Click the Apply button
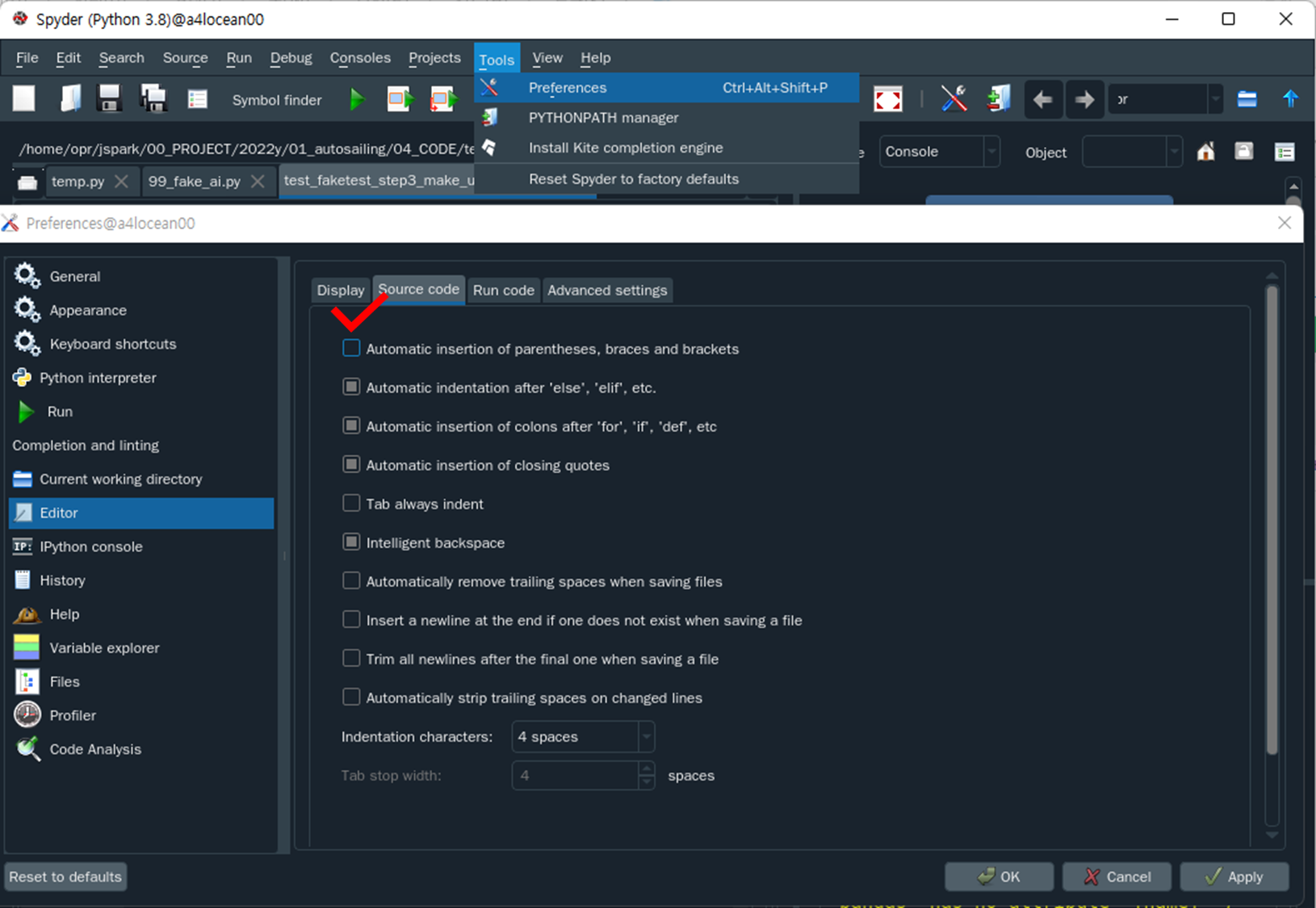Image resolution: width=1316 pixels, height=908 pixels. click(x=1234, y=877)
